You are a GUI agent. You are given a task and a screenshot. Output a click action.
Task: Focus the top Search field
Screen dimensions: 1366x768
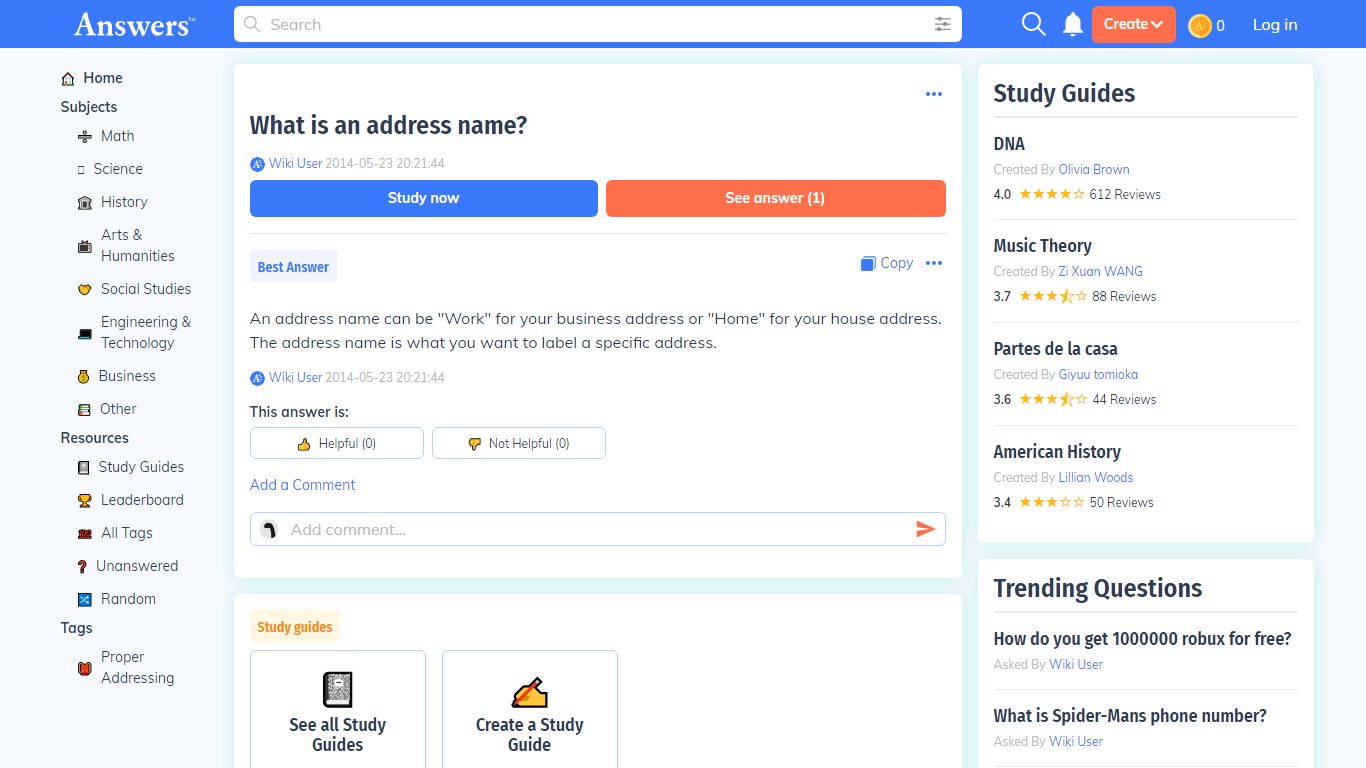pos(598,24)
